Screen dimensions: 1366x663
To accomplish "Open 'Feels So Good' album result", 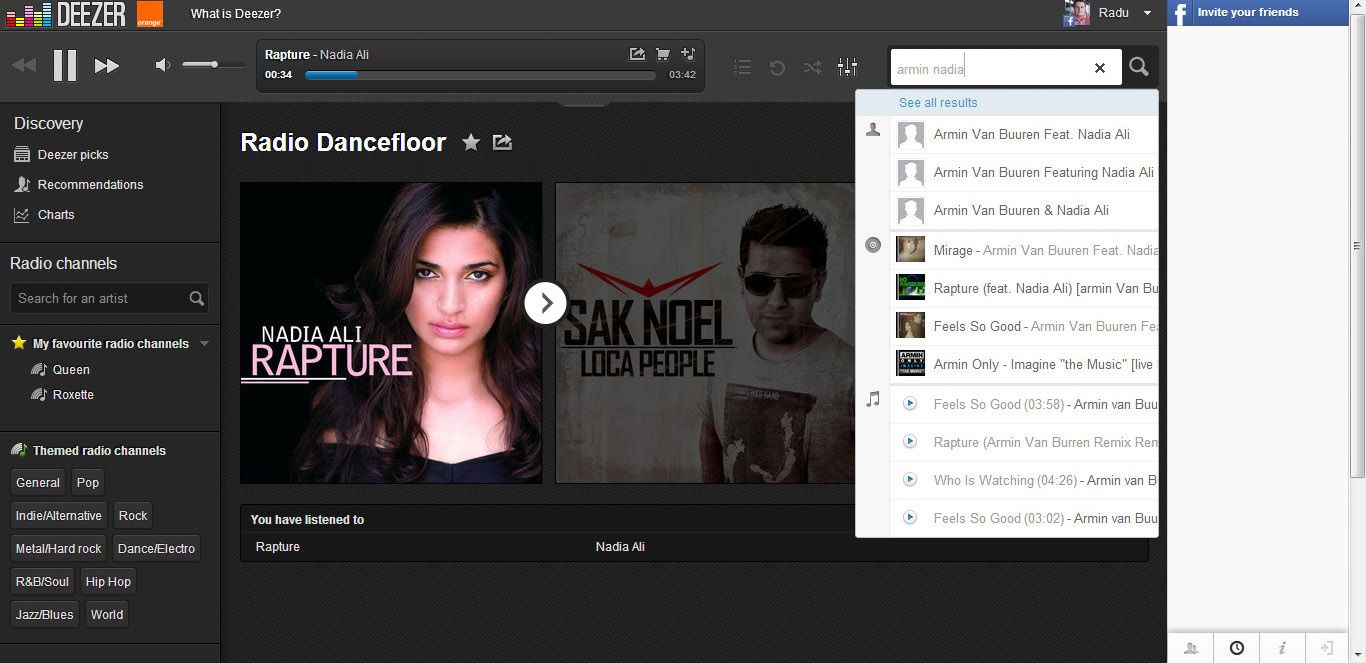I will [x=1024, y=326].
